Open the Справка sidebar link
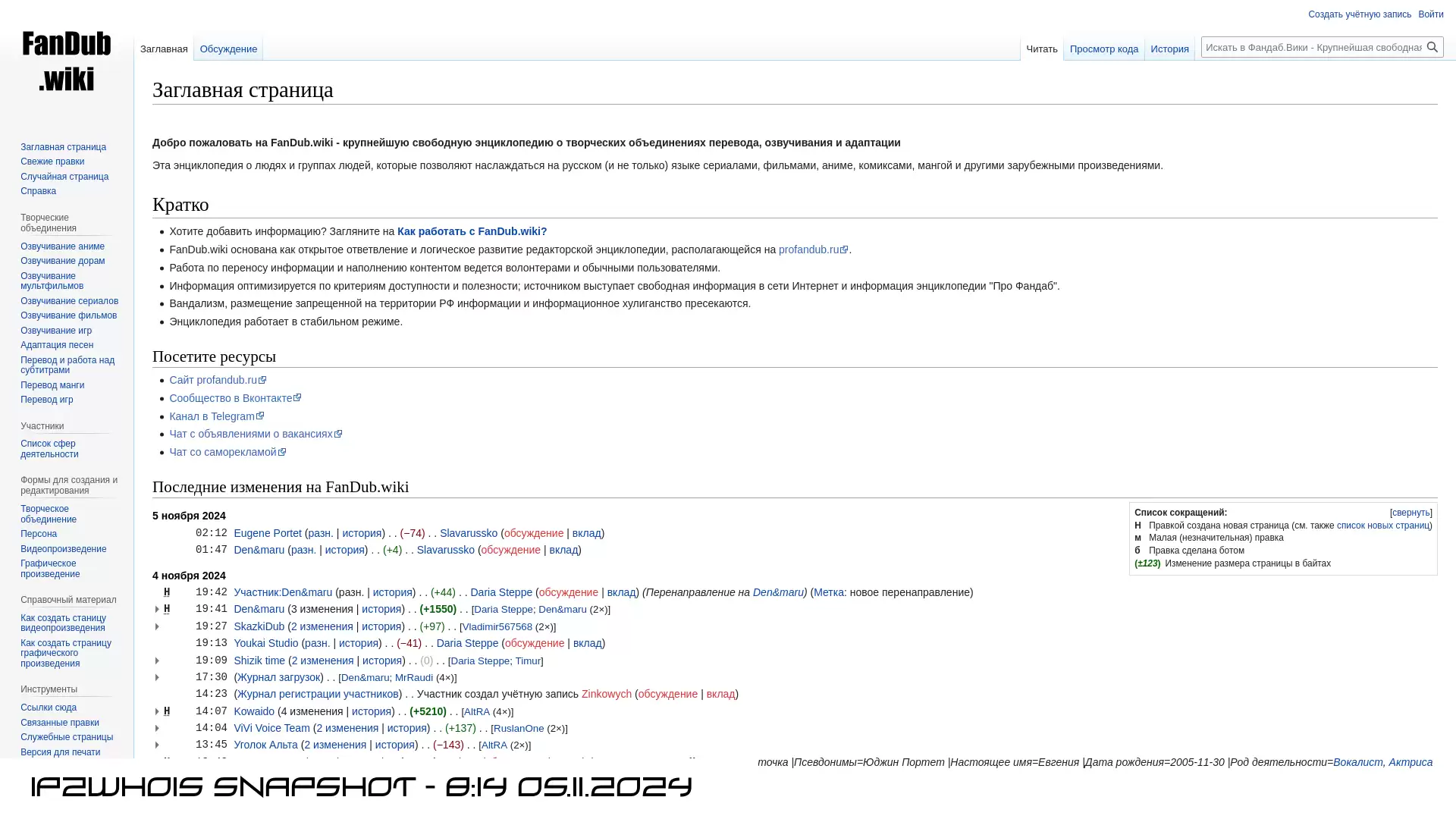This screenshot has height=819, width=1456. click(x=38, y=191)
